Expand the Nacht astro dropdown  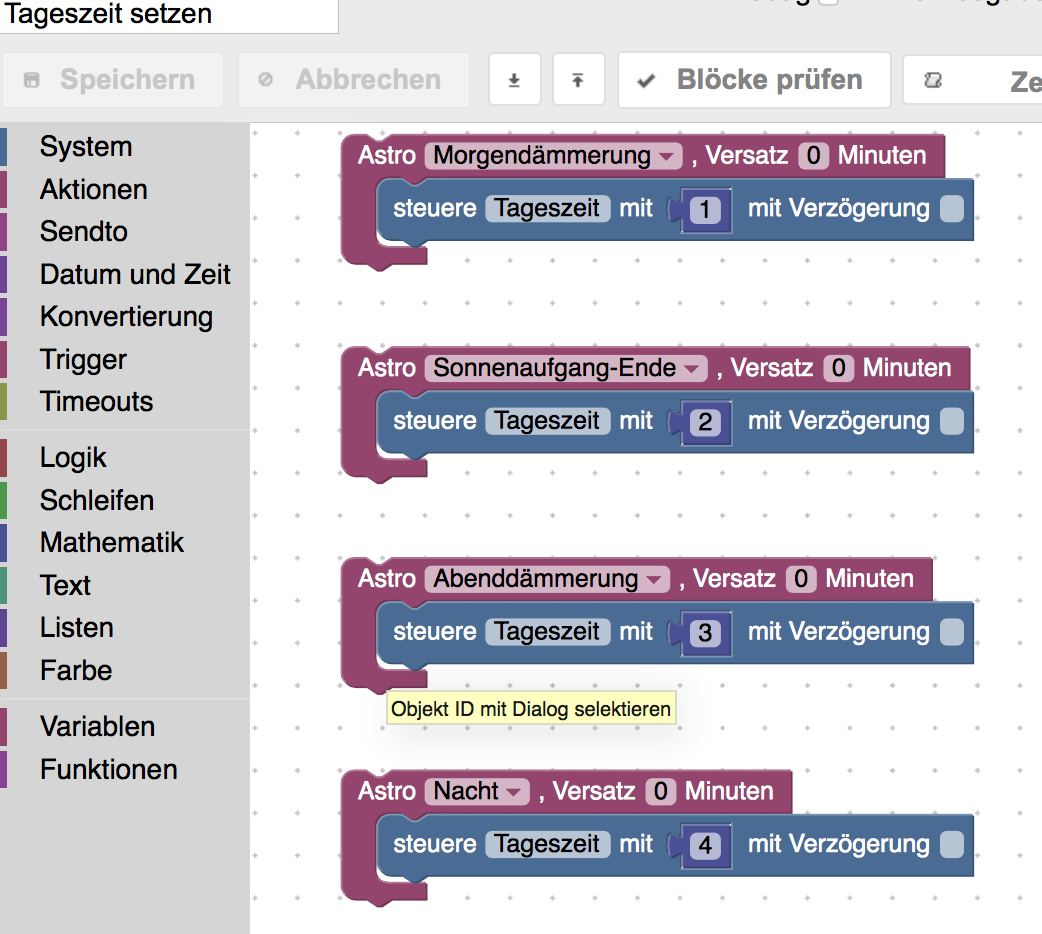477,792
